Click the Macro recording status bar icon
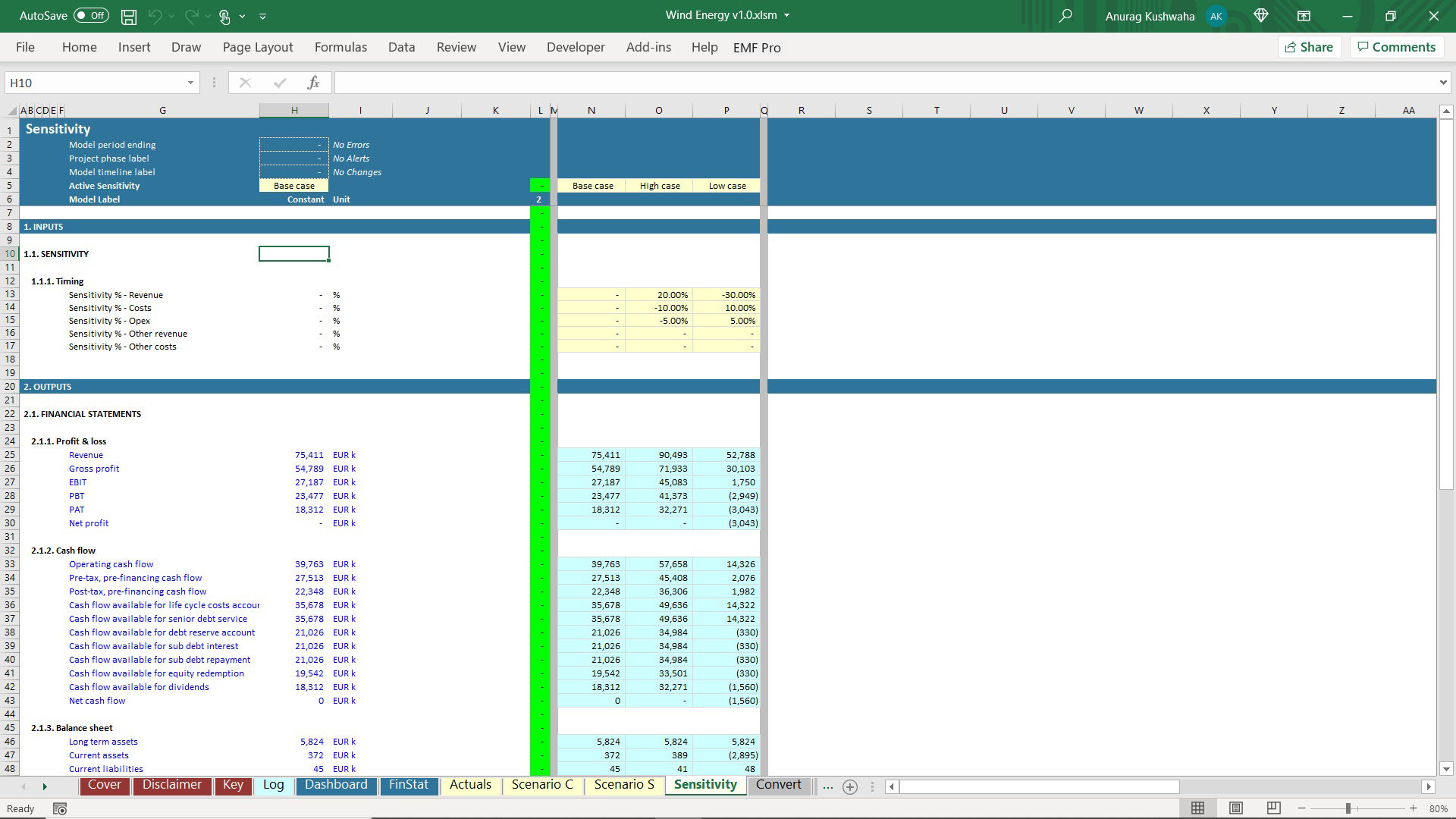The height and width of the screenshot is (819, 1456). pos(60,808)
